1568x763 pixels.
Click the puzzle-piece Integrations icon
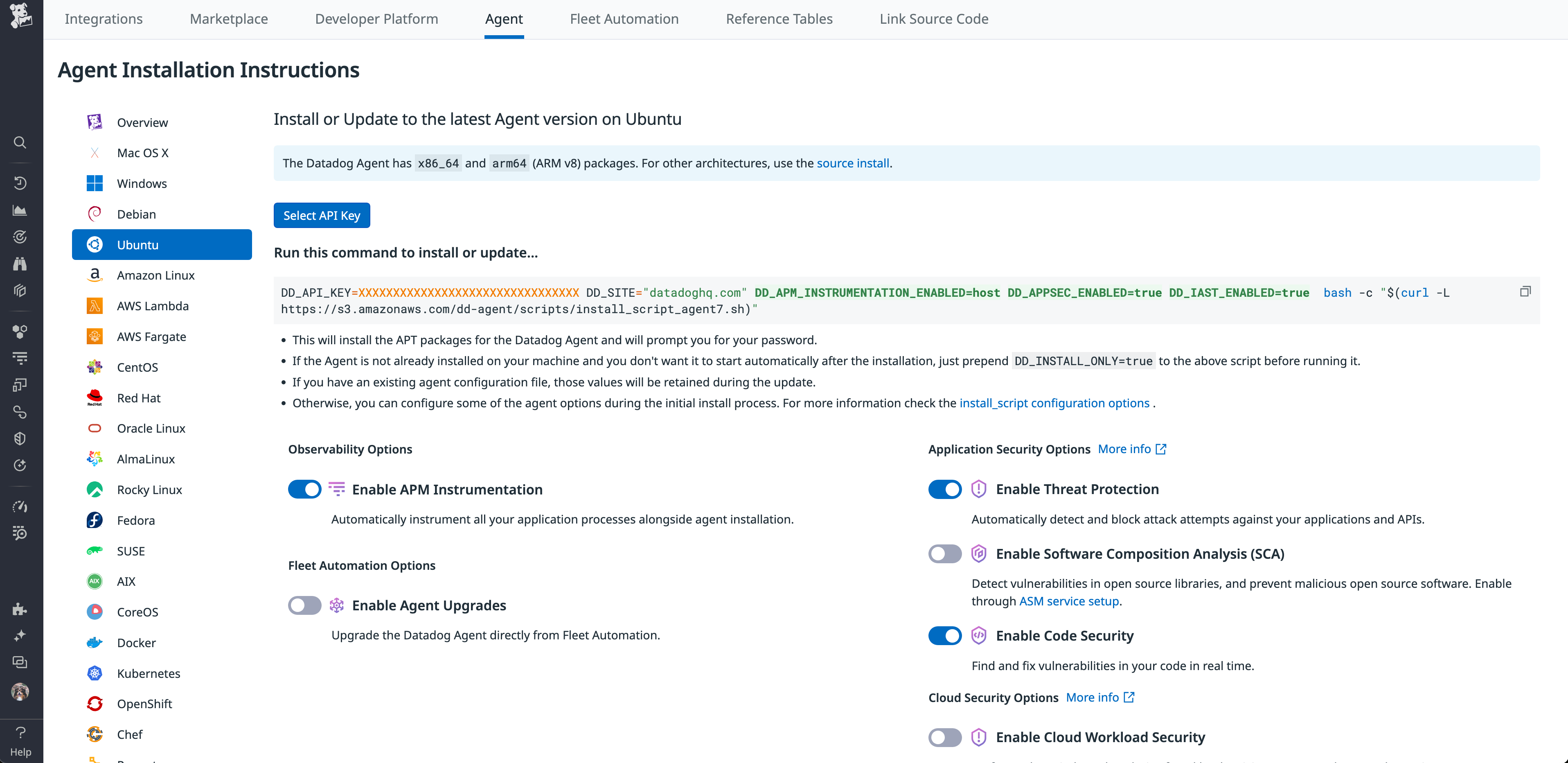[20, 609]
